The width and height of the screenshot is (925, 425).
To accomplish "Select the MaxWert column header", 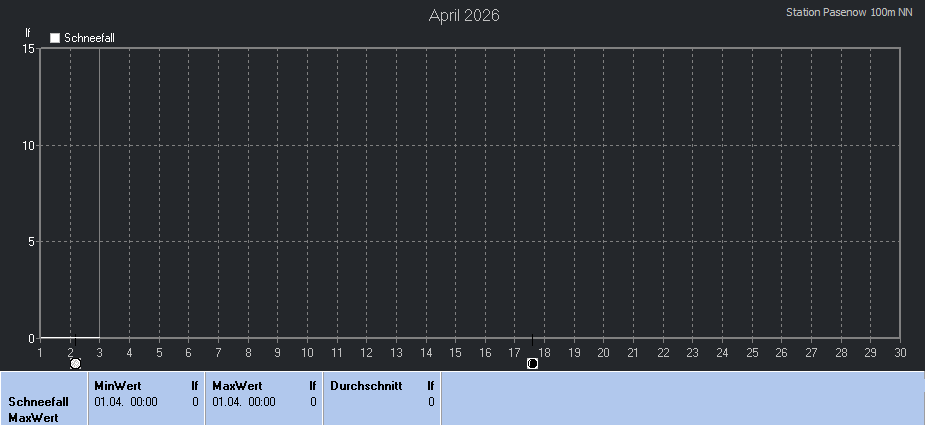I will click(237, 385).
